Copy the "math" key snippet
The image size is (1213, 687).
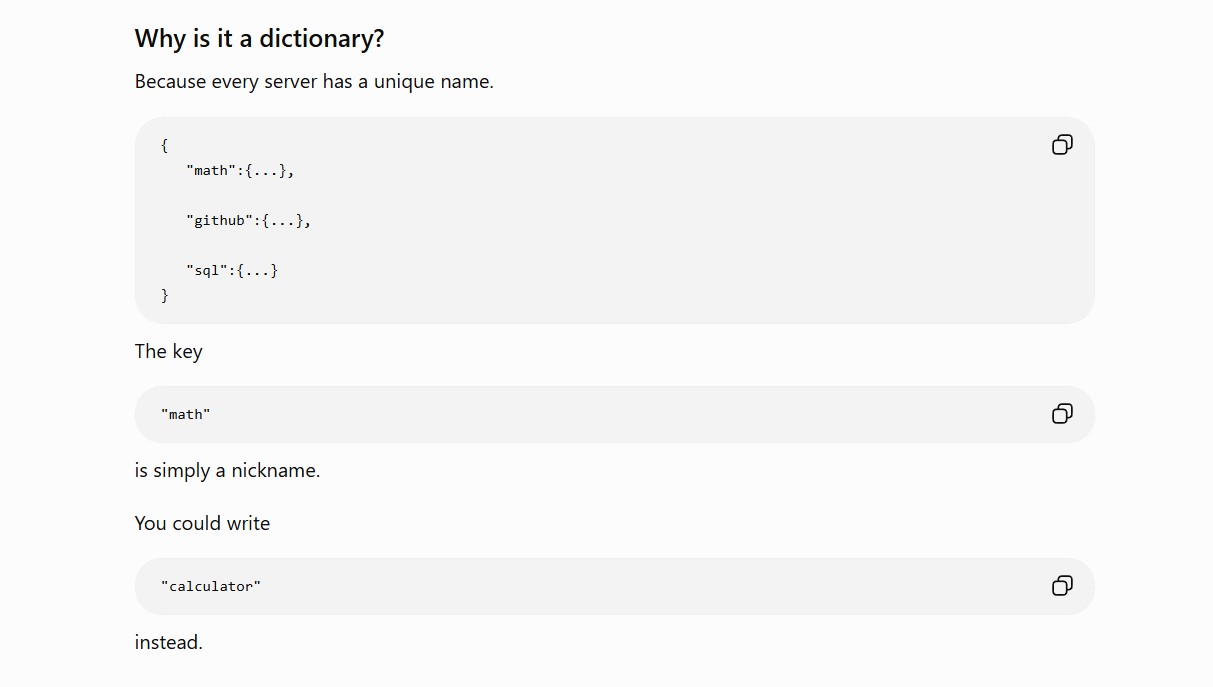click(x=1062, y=414)
